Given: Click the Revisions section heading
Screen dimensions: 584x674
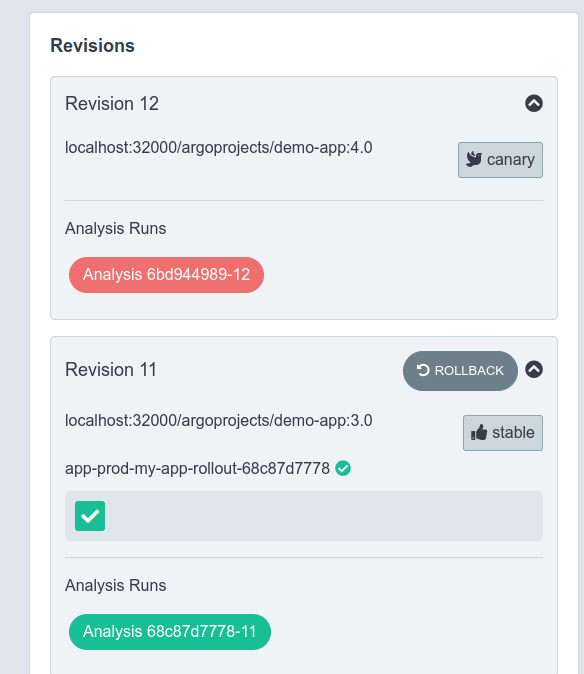Looking at the screenshot, I should [x=92, y=46].
